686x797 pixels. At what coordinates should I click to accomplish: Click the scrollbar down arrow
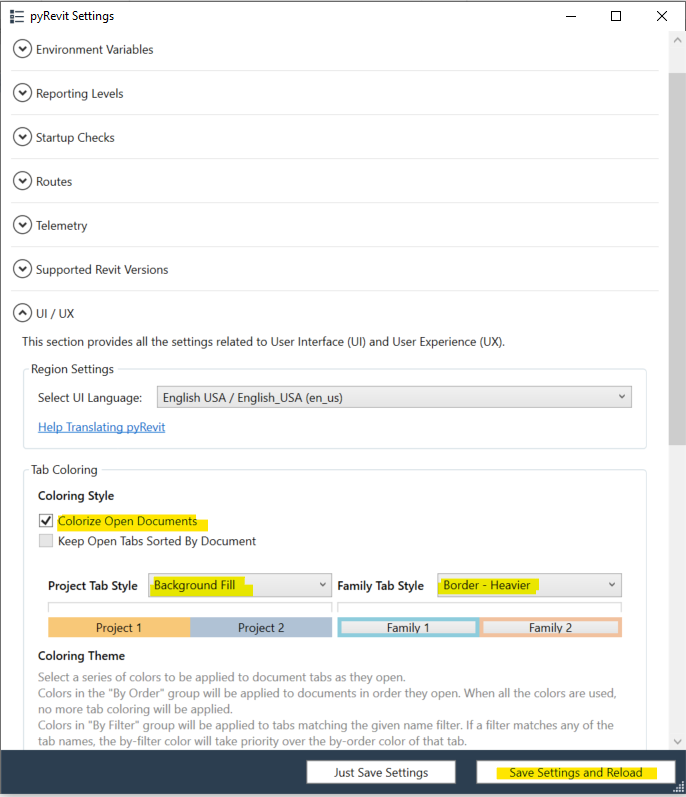coord(677,742)
